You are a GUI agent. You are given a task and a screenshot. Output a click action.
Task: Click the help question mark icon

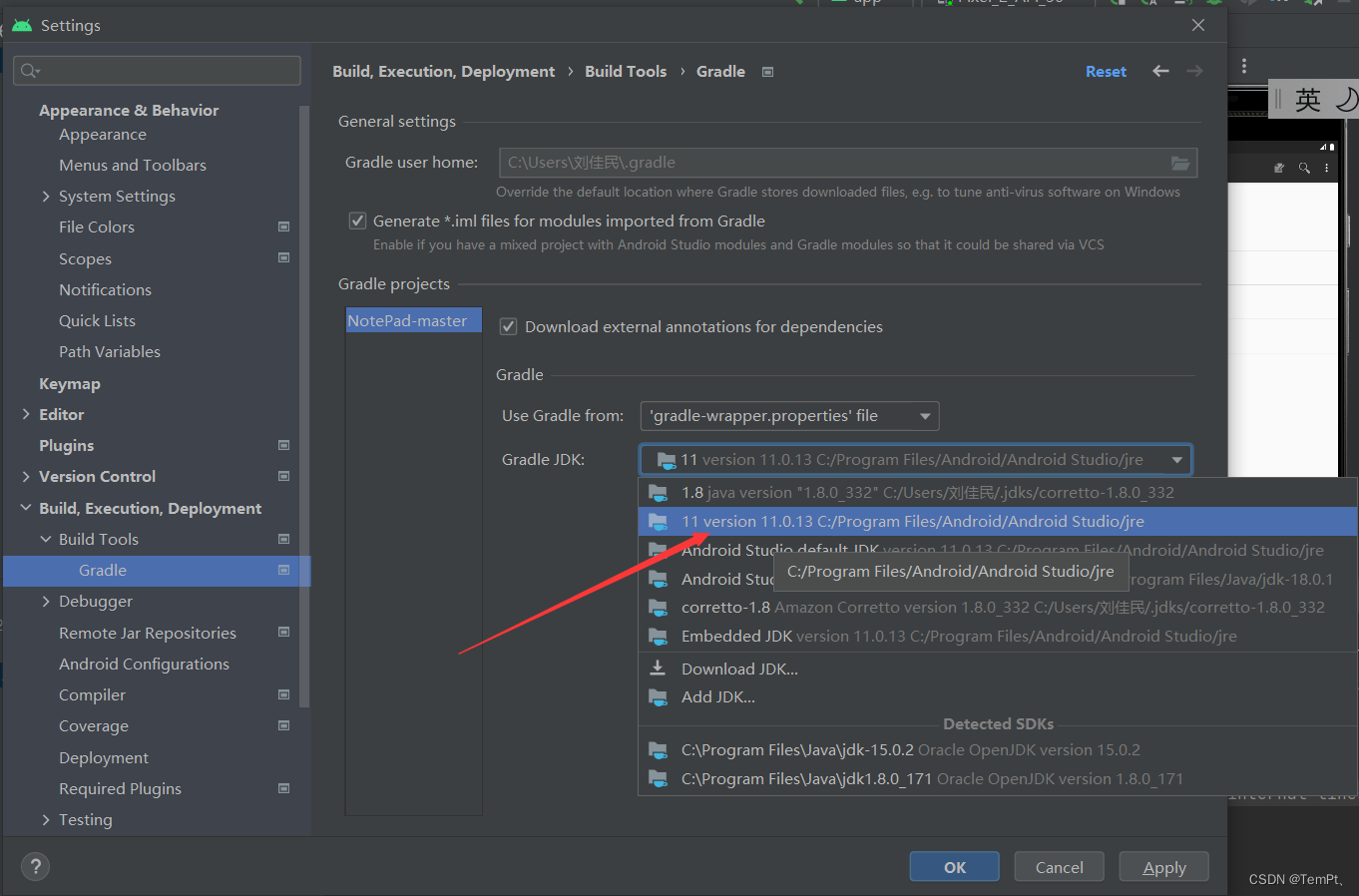pos(34,866)
